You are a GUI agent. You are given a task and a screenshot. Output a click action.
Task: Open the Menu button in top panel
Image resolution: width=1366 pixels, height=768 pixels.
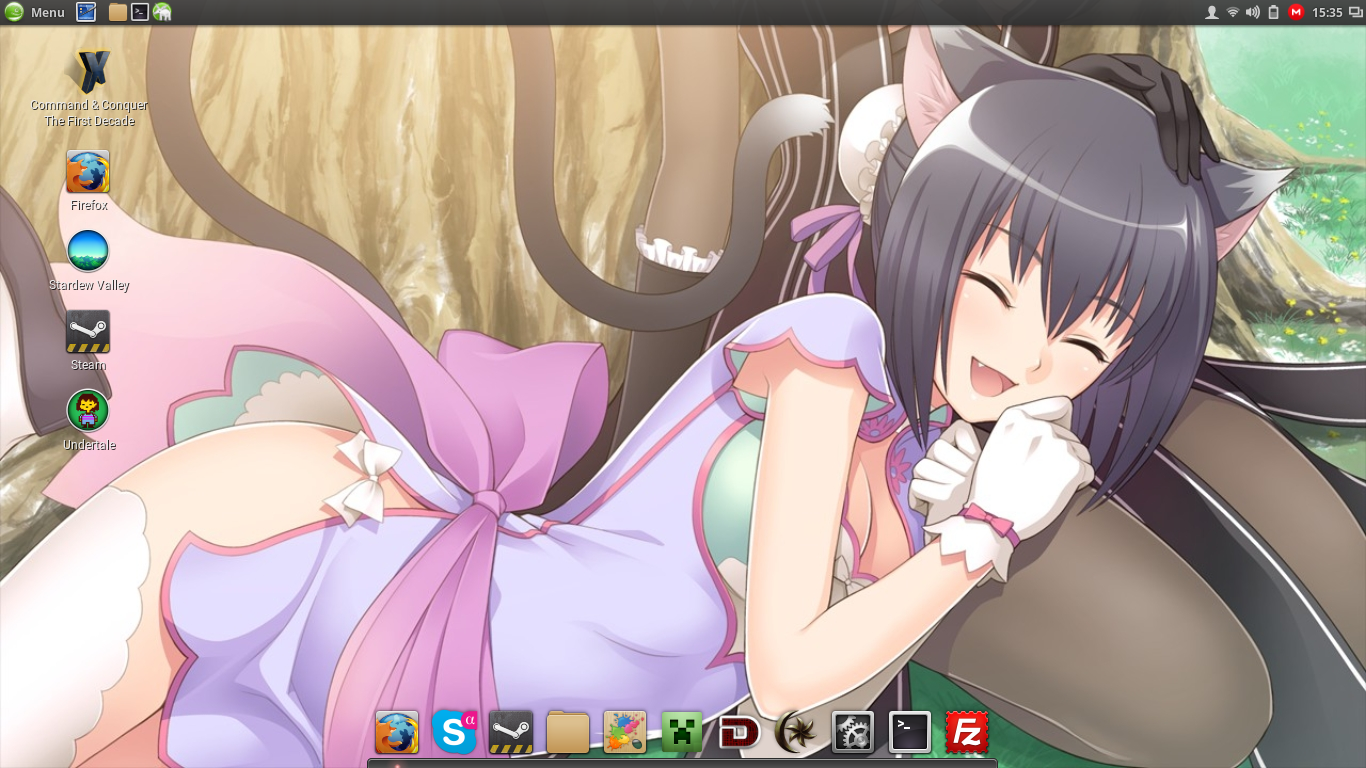click(35, 12)
